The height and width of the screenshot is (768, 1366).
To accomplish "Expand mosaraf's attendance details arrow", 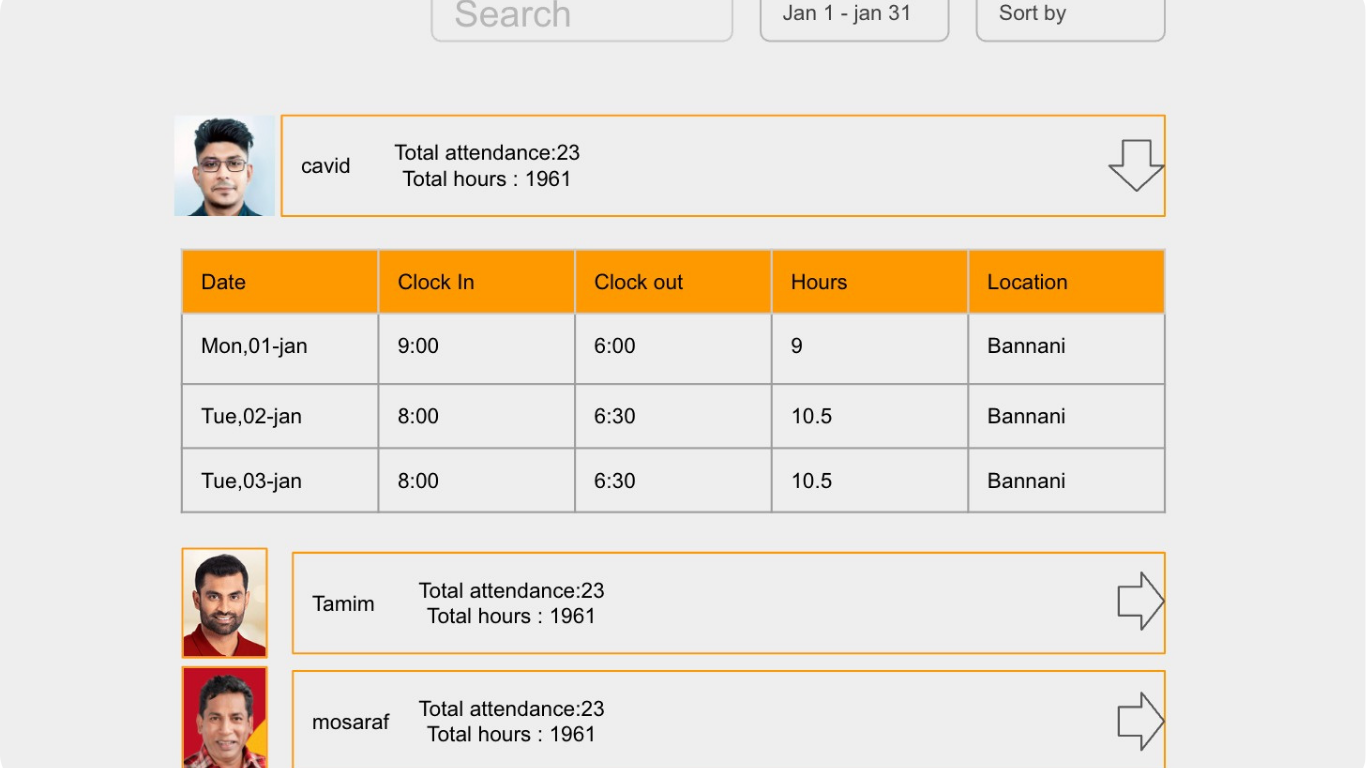I will (x=1140, y=721).
